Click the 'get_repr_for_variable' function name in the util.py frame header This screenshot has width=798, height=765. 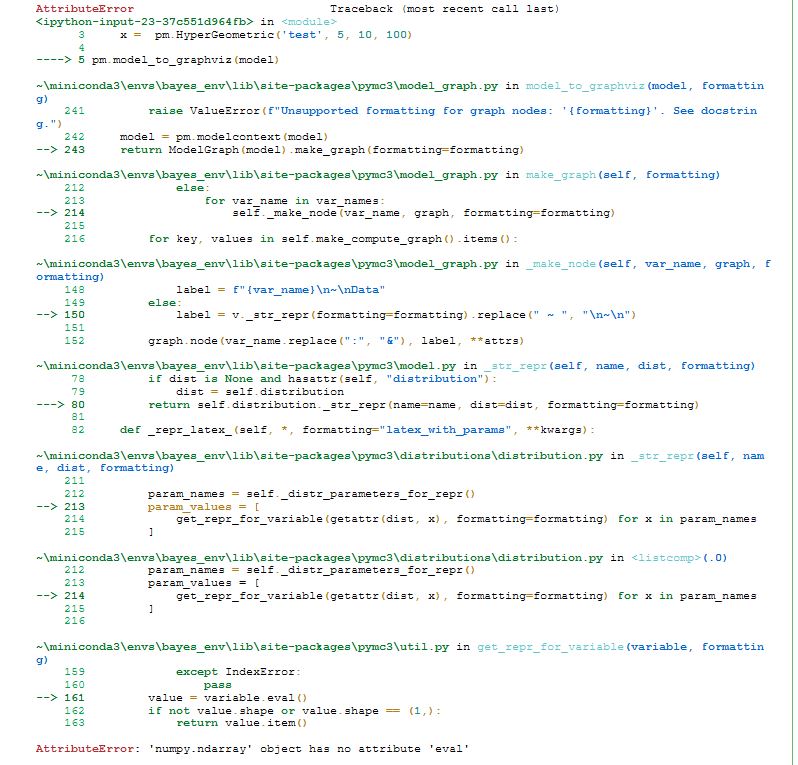[x=550, y=646]
